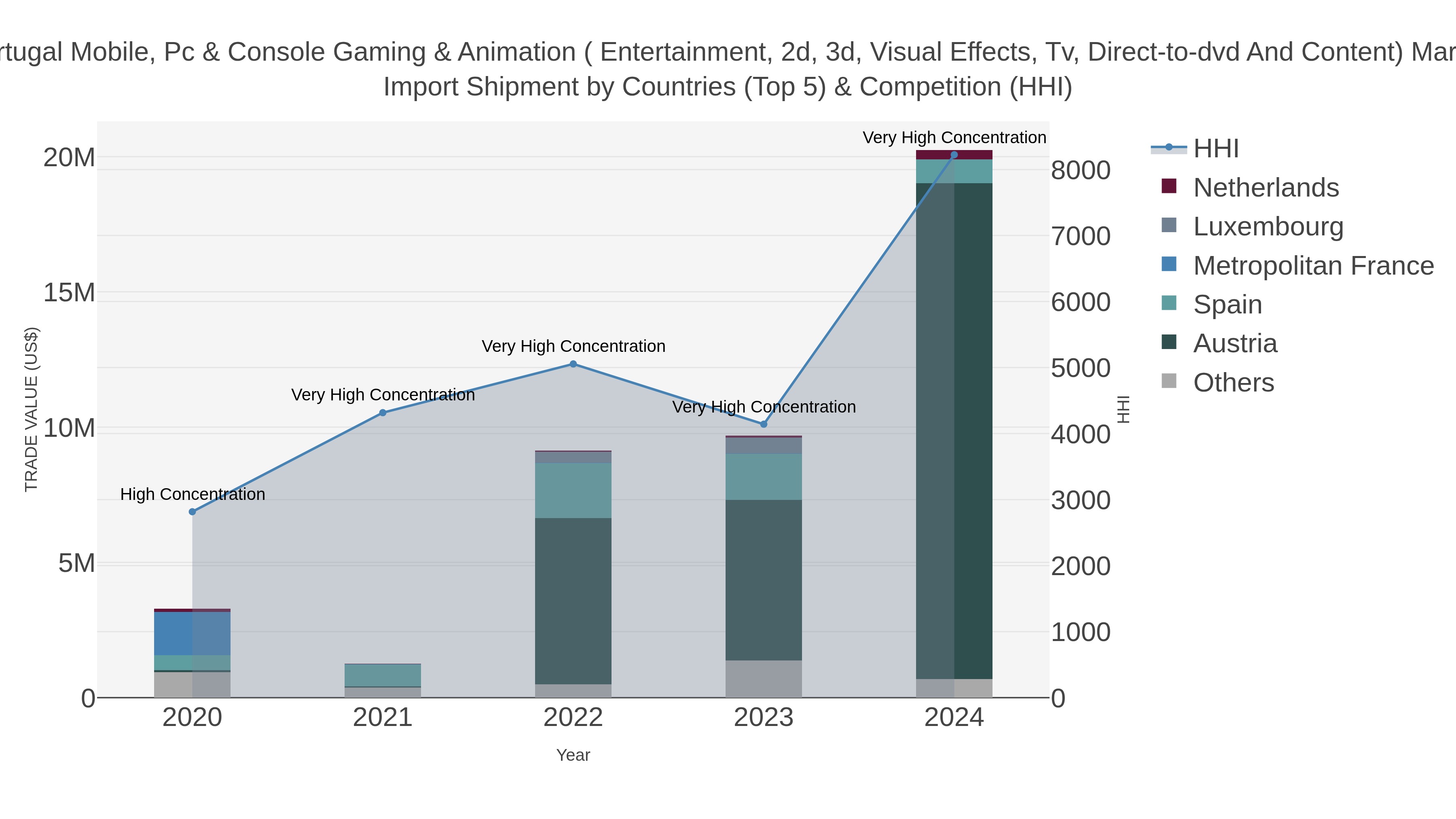The height and width of the screenshot is (819, 1456).
Task: Click the Spain segment of the 2021 bar
Action: pyautogui.click(x=383, y=675)
